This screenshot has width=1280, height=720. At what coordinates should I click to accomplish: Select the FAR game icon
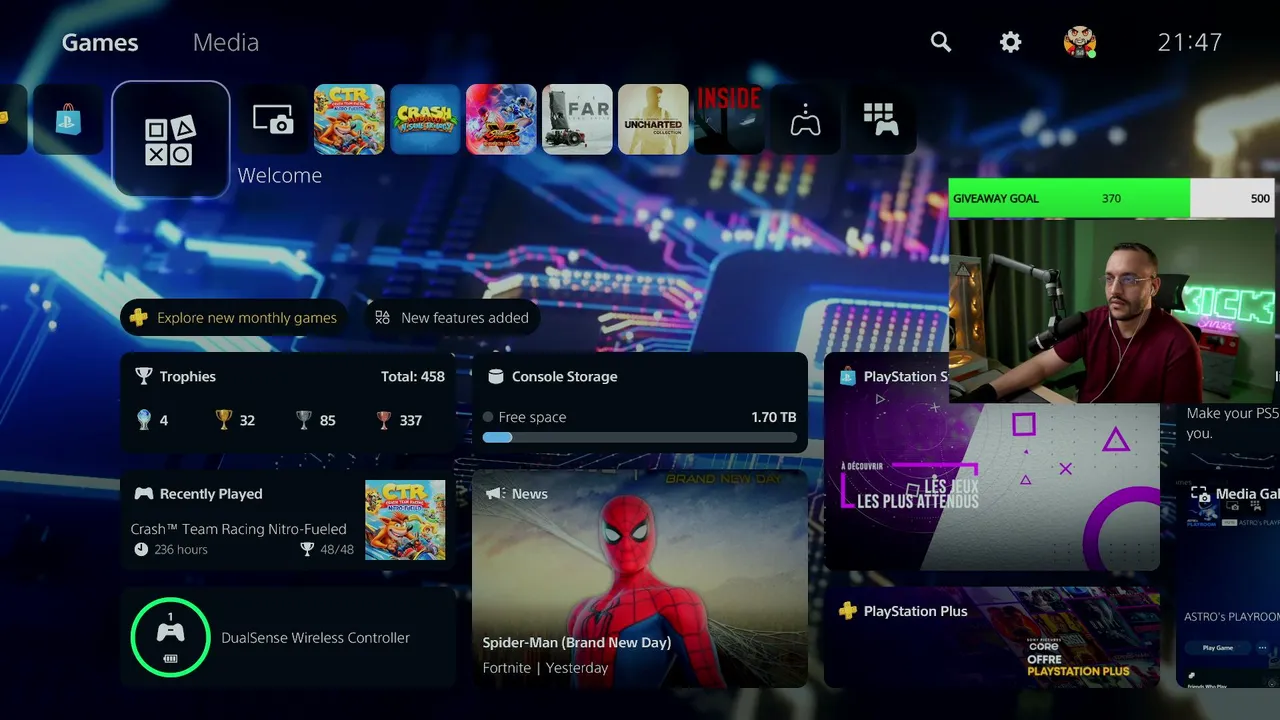coord(577,120)
